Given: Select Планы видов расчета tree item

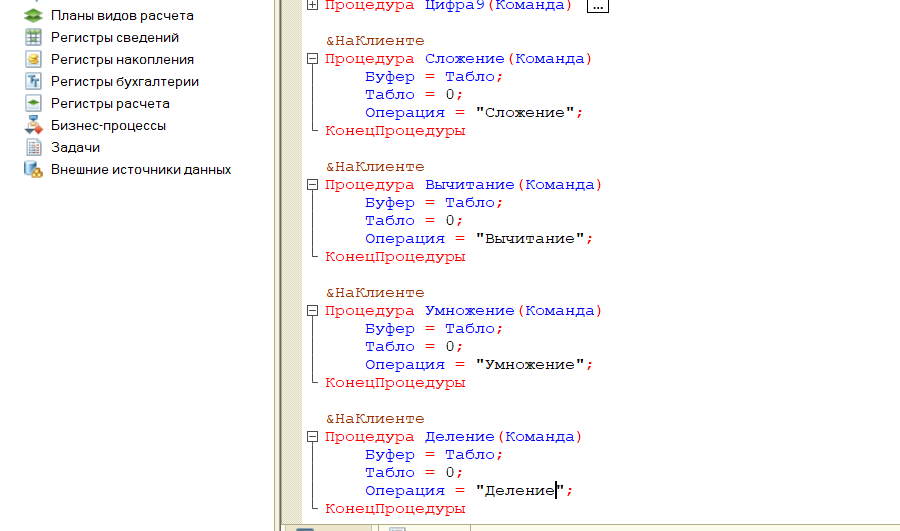Looking at the screenshot, I should coord(122,15).
